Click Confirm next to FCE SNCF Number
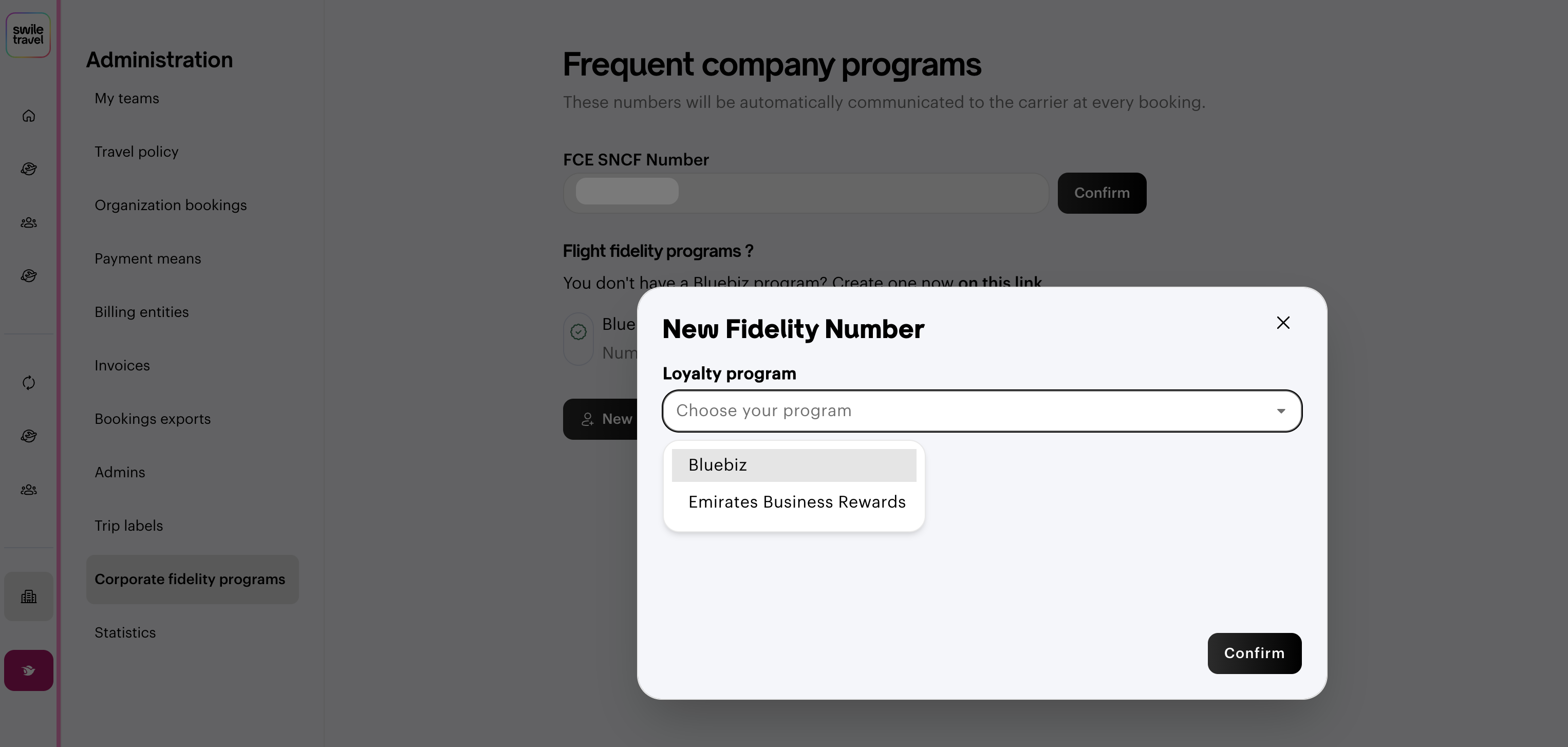 pyautogui.click(x=1102, y=193)
